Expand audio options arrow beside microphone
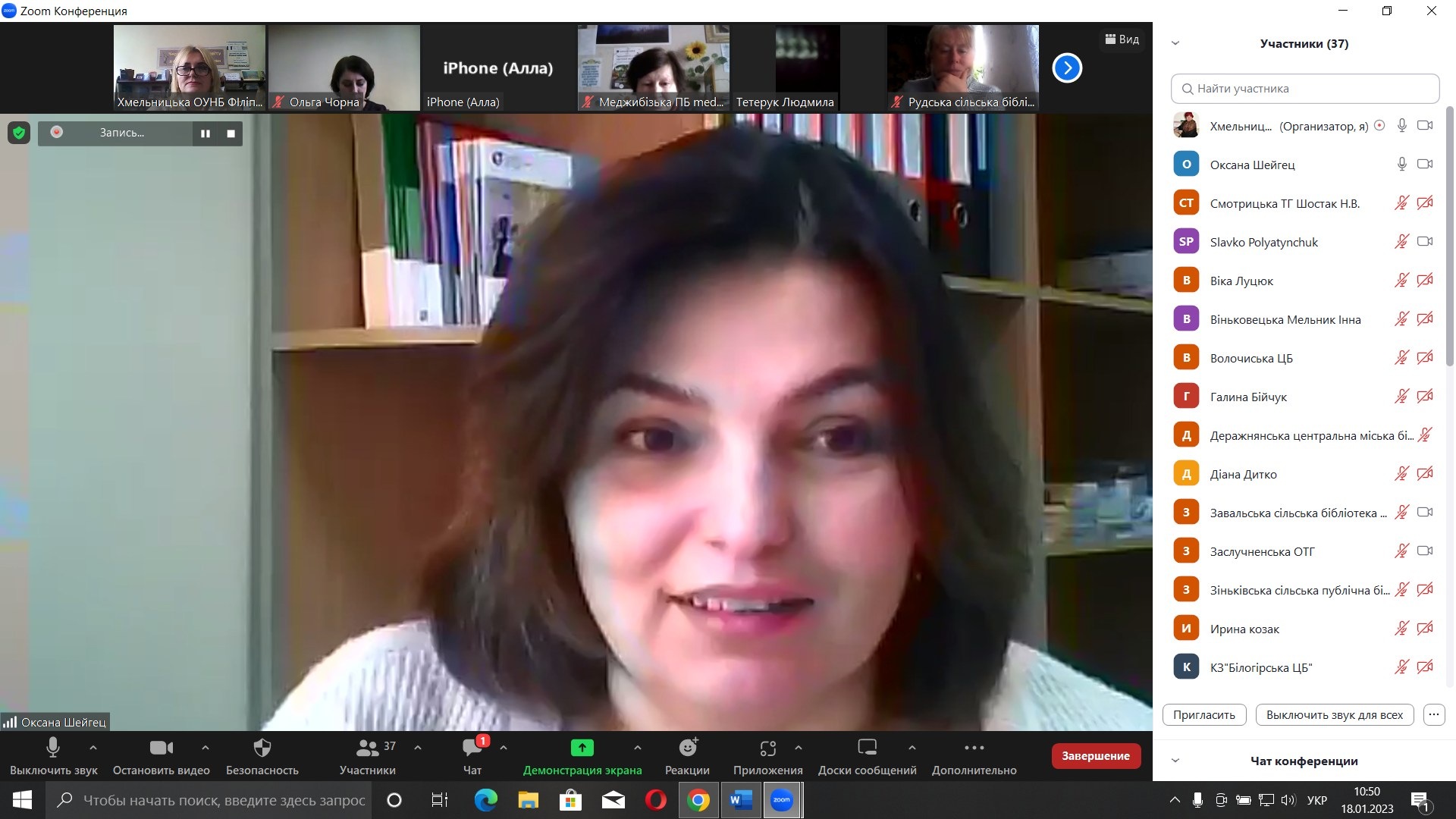Image resolution: width=1456 pixels, height=819 pixels. 93,748
